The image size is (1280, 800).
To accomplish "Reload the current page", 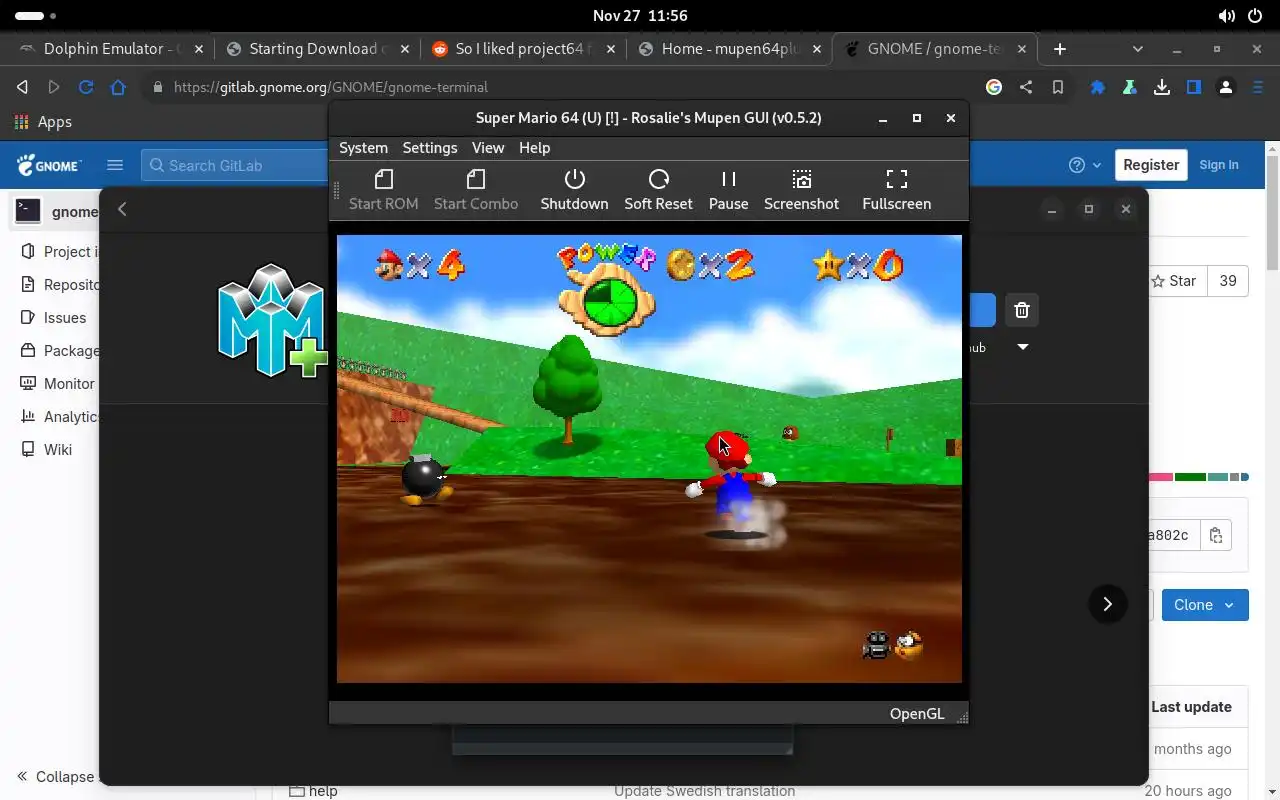I will (86, 87).
